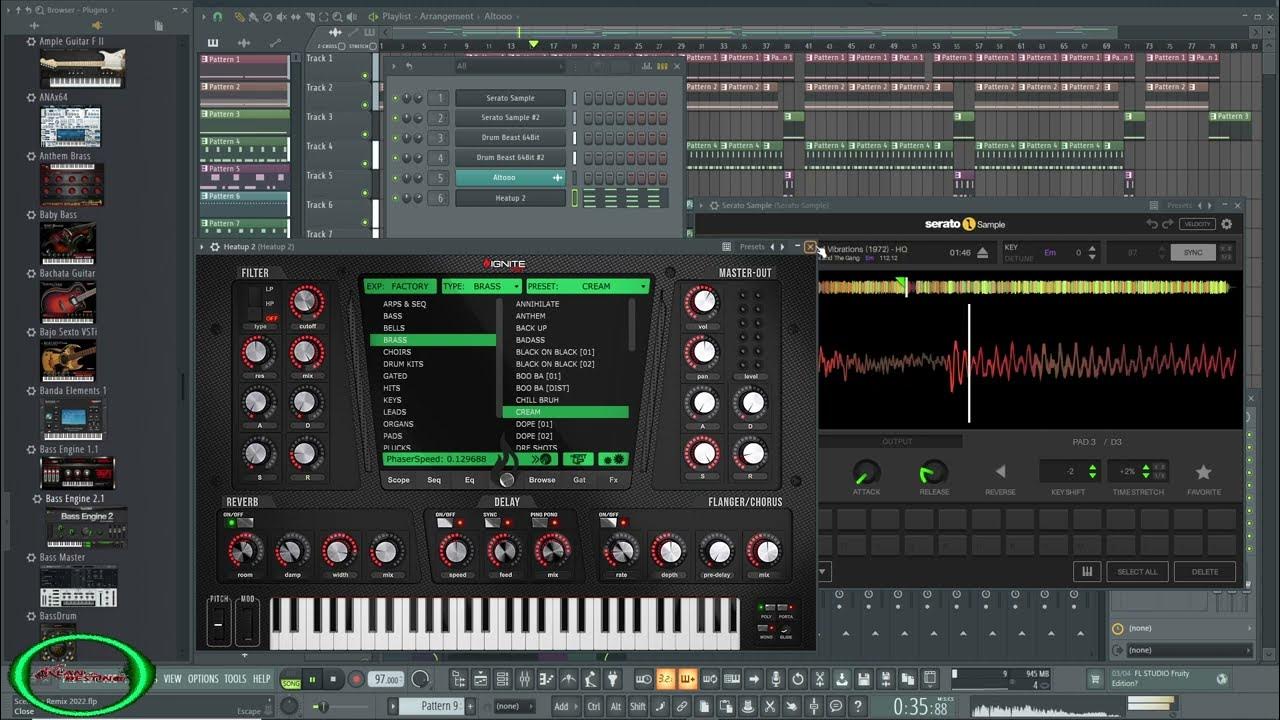This screenshot has width=1280, height=720.
Task: Switch to the Fx tab in Heatup
Action: click(613, 480)
